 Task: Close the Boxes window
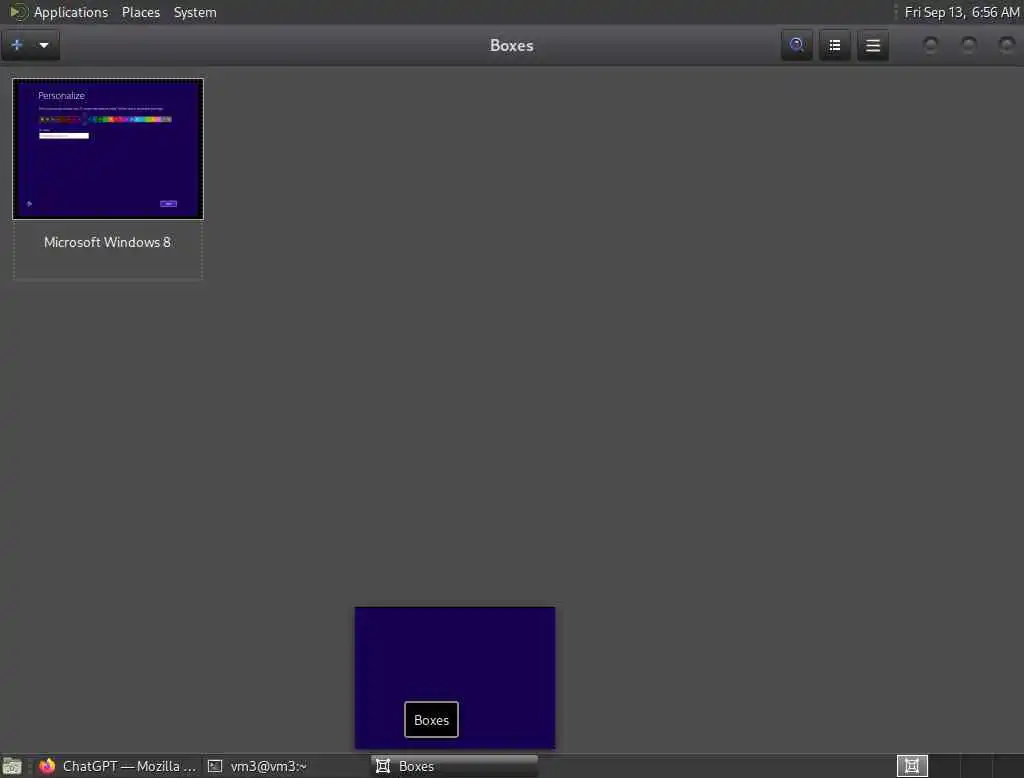point(1007,45)
